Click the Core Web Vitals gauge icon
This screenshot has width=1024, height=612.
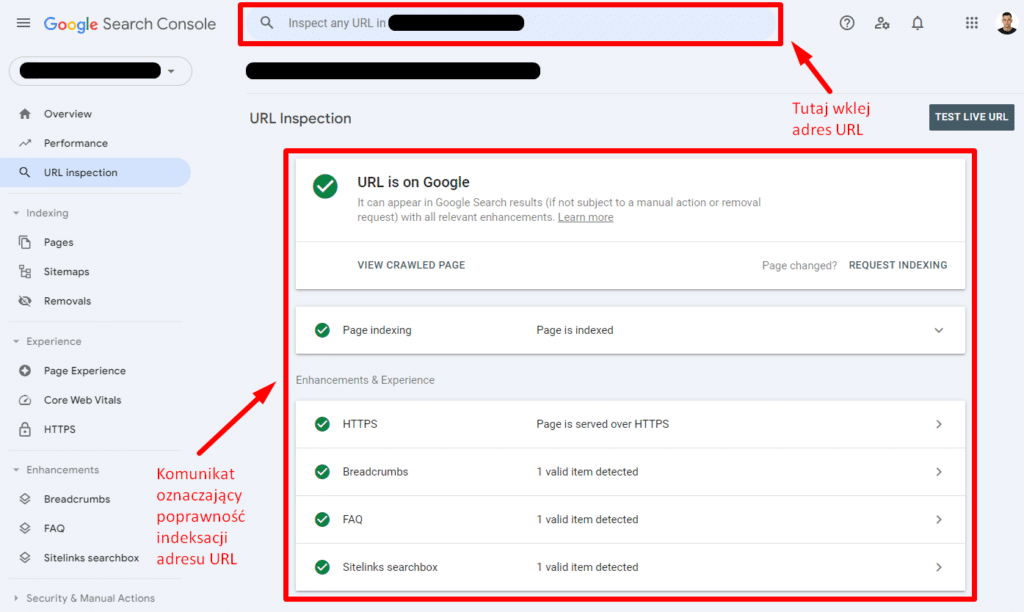(25, 400)
